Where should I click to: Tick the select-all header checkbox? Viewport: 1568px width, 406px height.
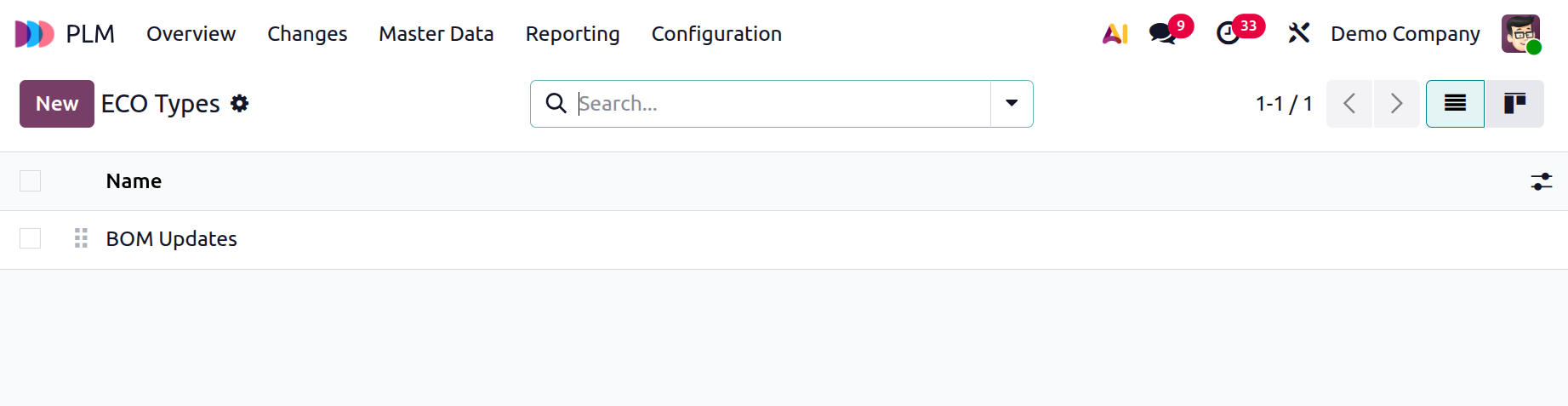pyautogui.click(x=30, y=181)
